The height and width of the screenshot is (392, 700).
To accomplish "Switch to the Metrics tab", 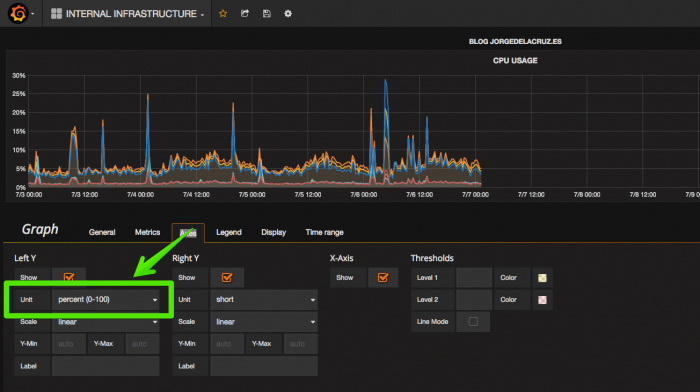I will (x=147, y=232).
